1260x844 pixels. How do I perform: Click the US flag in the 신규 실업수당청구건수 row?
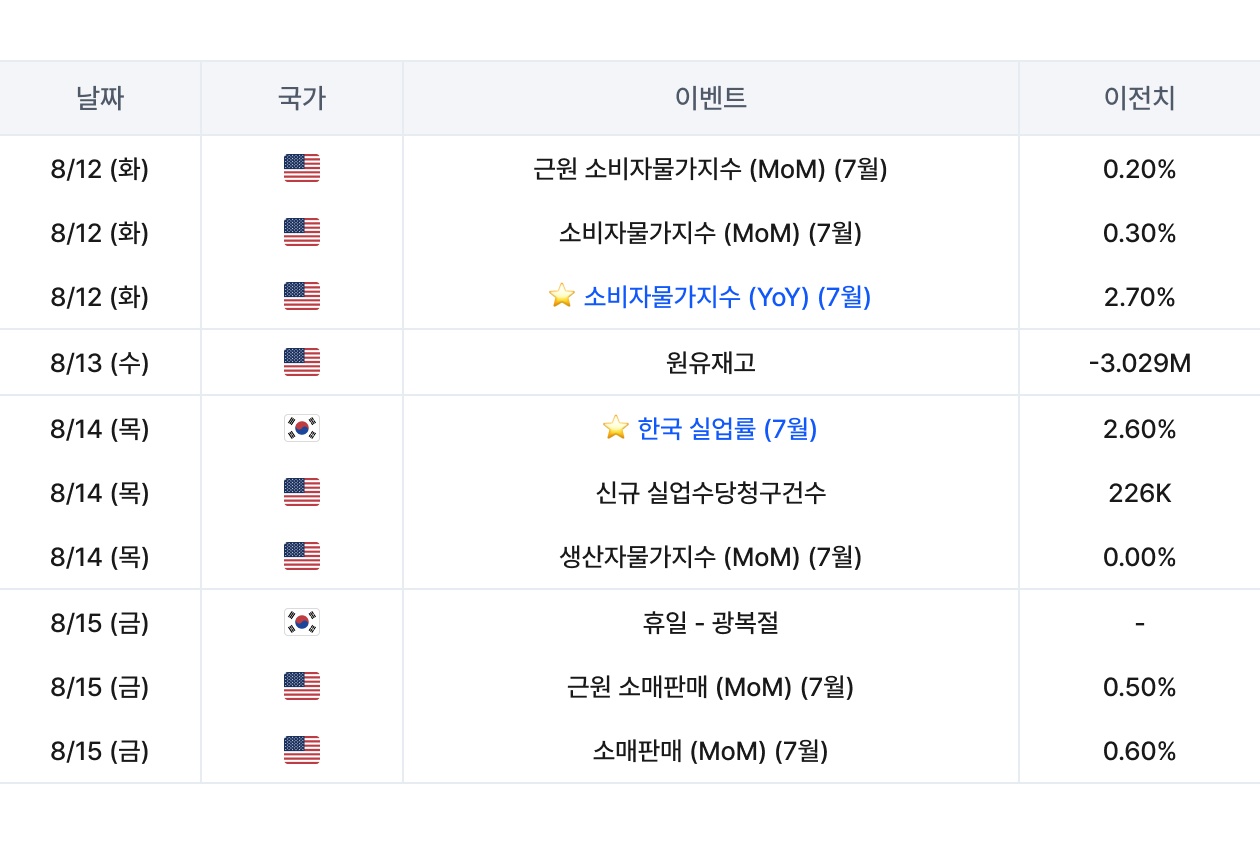tap(302, 492)
